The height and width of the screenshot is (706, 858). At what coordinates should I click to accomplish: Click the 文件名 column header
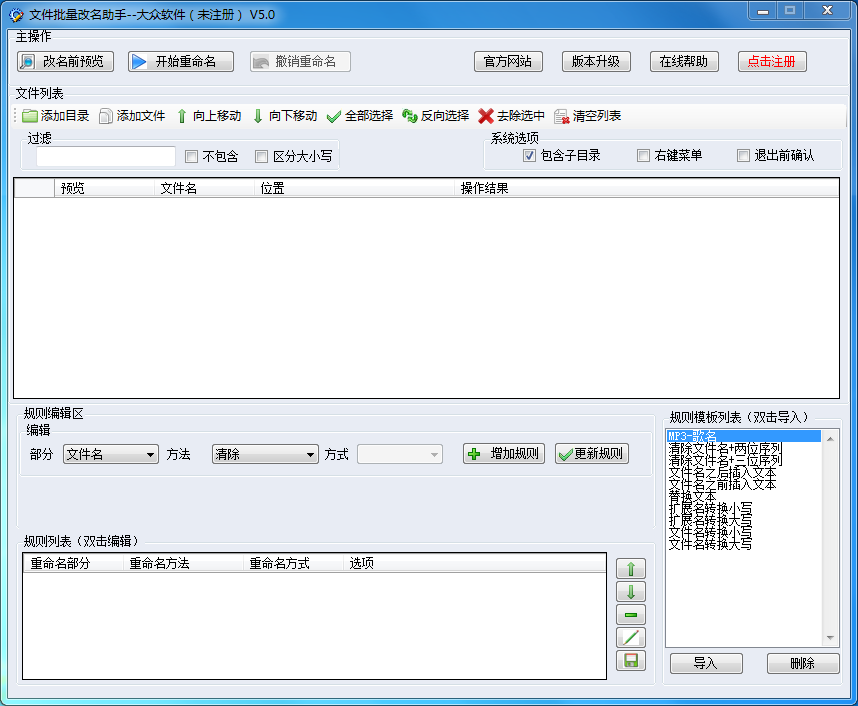coord(204,188)
